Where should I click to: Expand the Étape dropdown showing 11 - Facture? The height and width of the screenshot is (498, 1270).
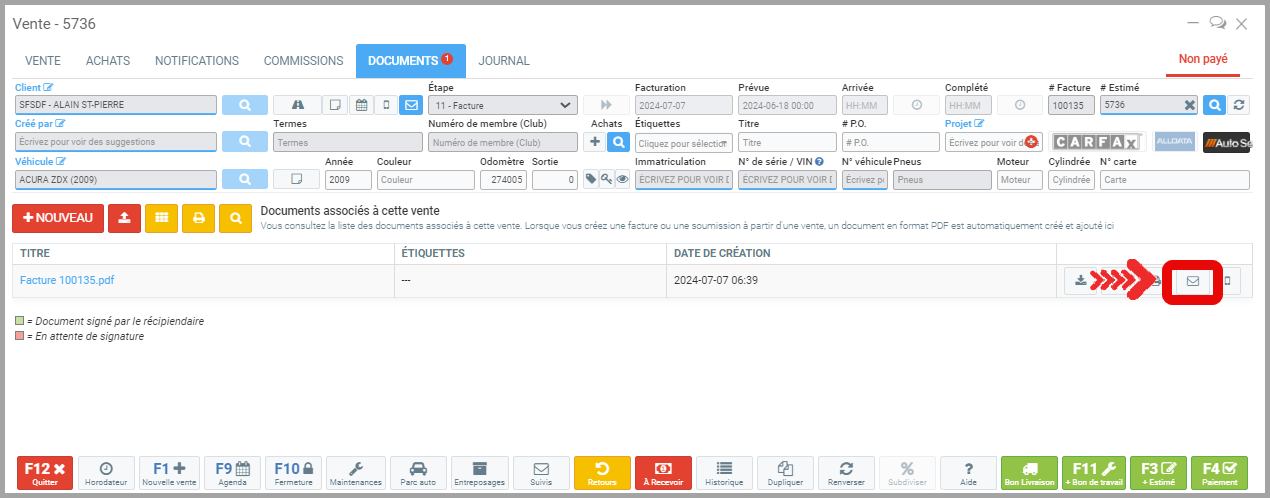click(x=502, y=105)
